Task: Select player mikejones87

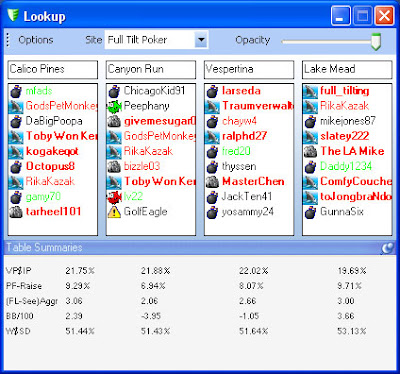Action: pyautogui.click(x=348, y=121)
